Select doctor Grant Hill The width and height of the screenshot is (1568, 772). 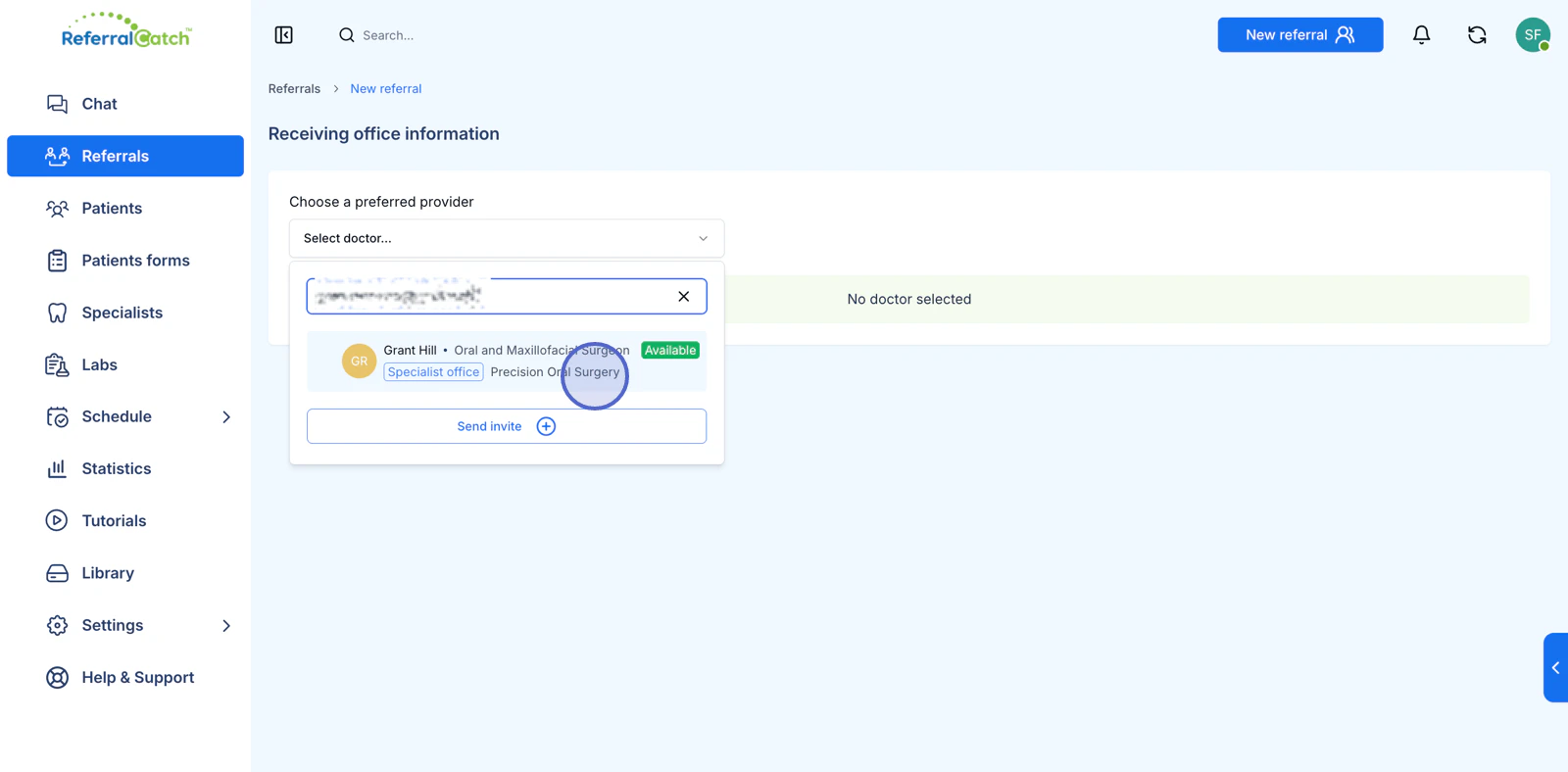click(x=507, y=361)
